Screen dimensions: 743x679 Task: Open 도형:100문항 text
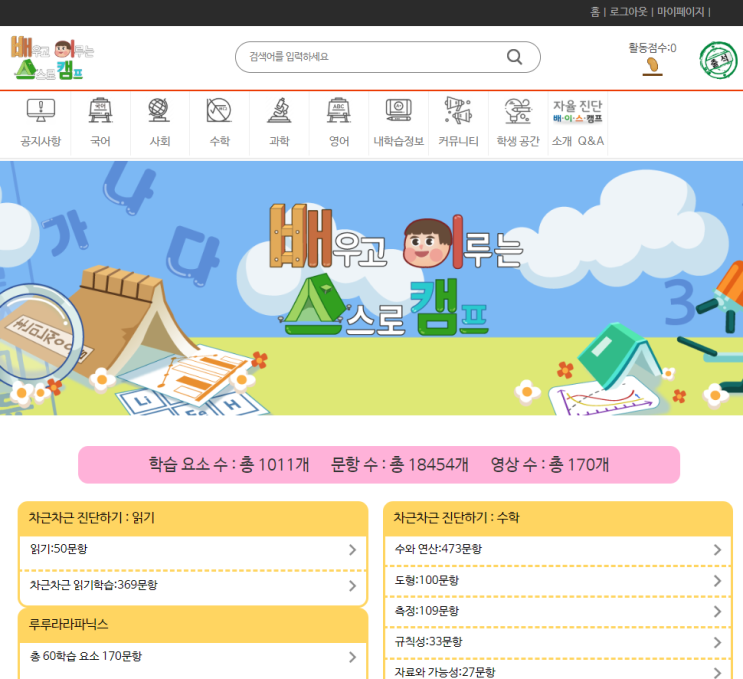point(427,580)
